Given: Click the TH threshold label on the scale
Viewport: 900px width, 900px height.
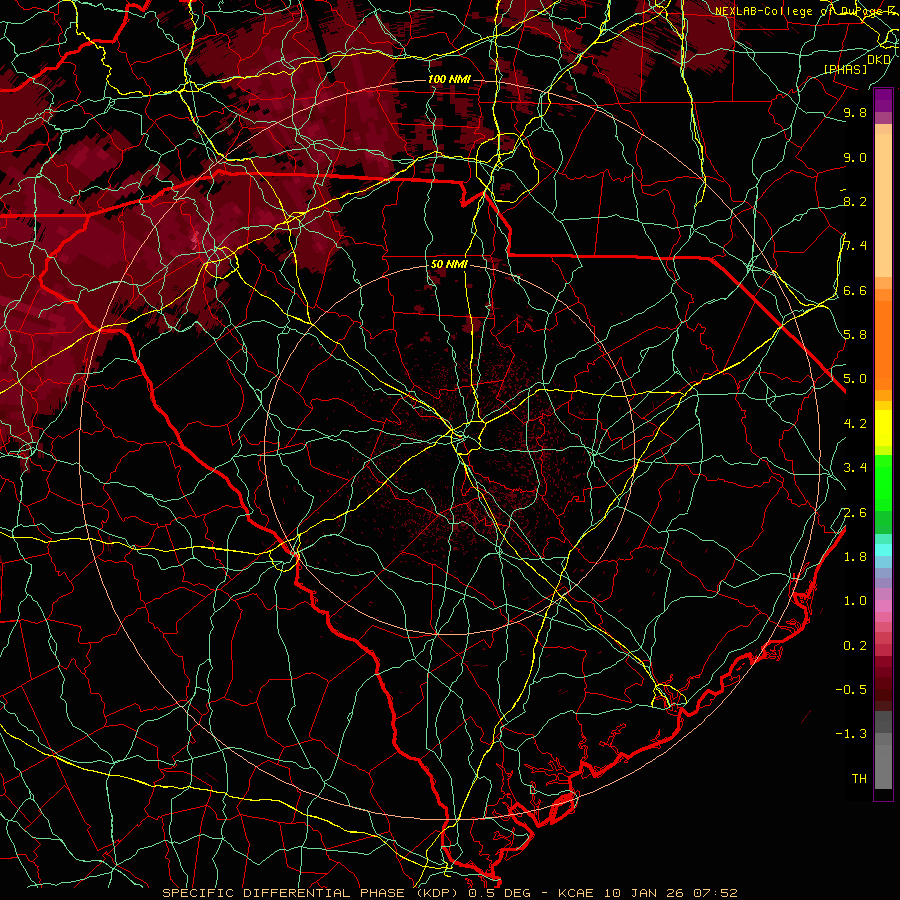Looking at the screenshot, I should tap(859, 778).
